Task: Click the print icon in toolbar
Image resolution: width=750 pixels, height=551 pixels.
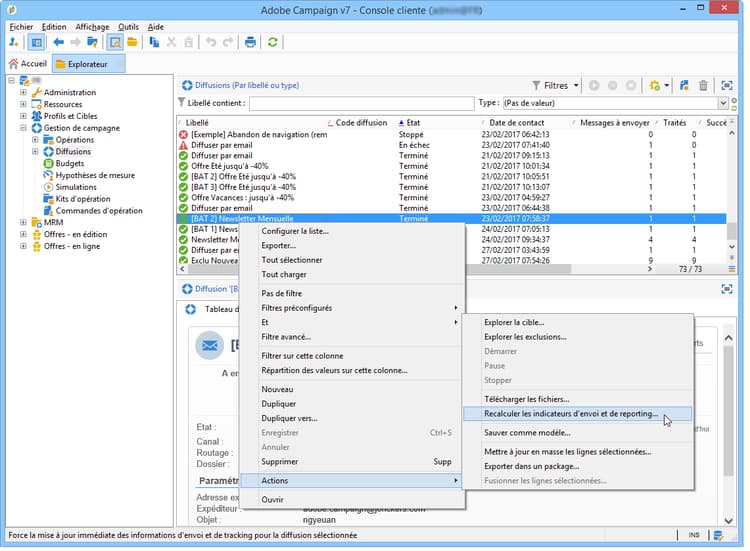Action: (x=250, y=42)
